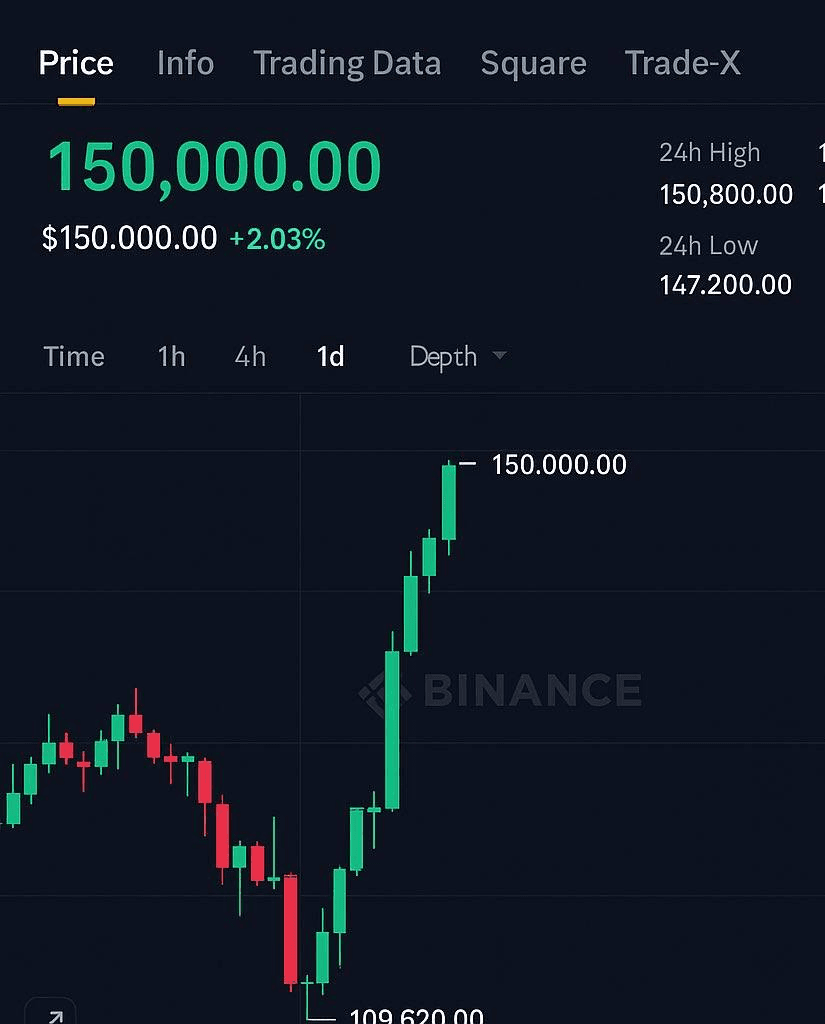Click the 24h Low value 147.200.00
The image size is (825, 1024).
point(725,285)
